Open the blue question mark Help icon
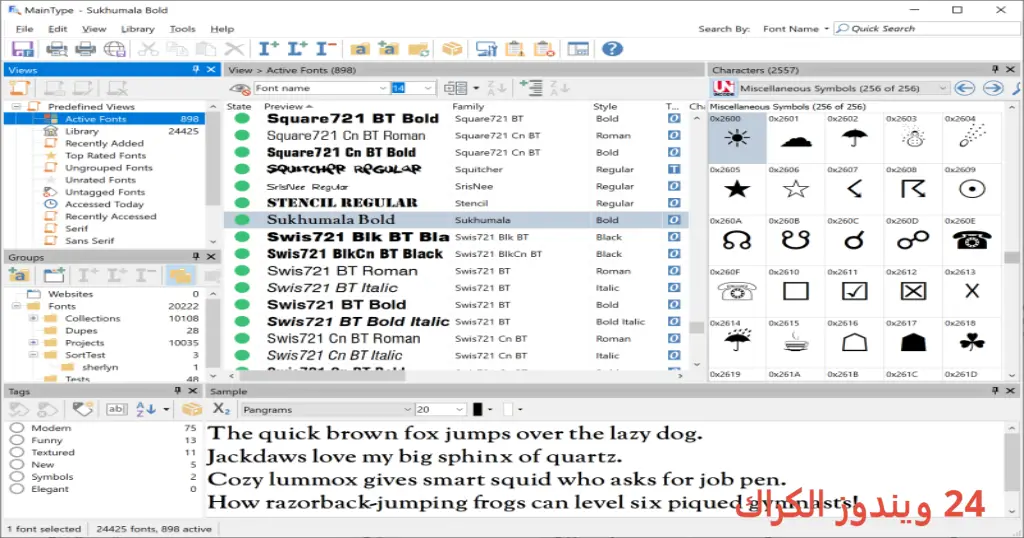Image resolution: width=1024 pixels, height=538 pixels. click(x=612, y=49)
